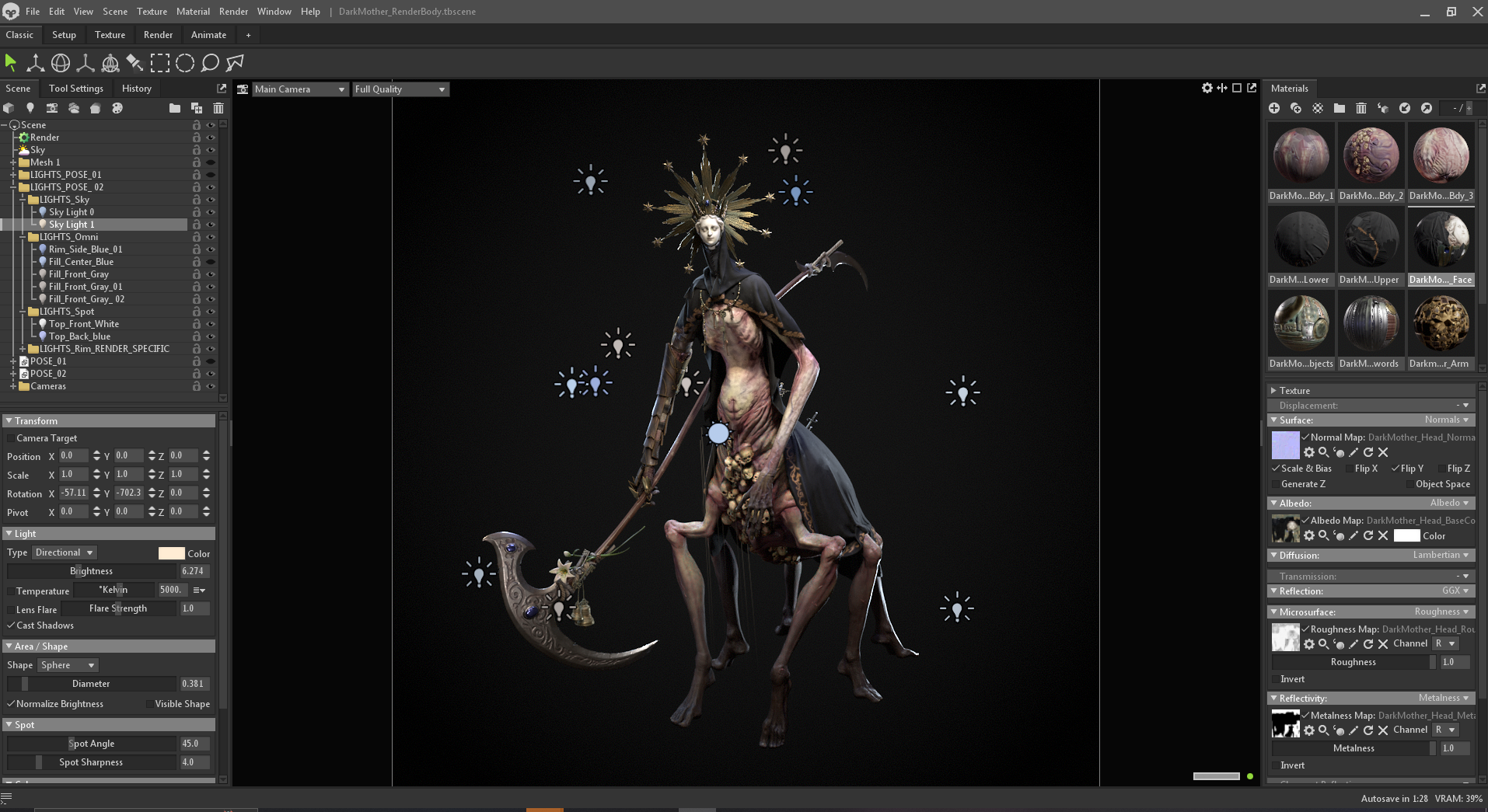Open the Material menu
The width and height of the screenshot is (1488, 812).
193,12
